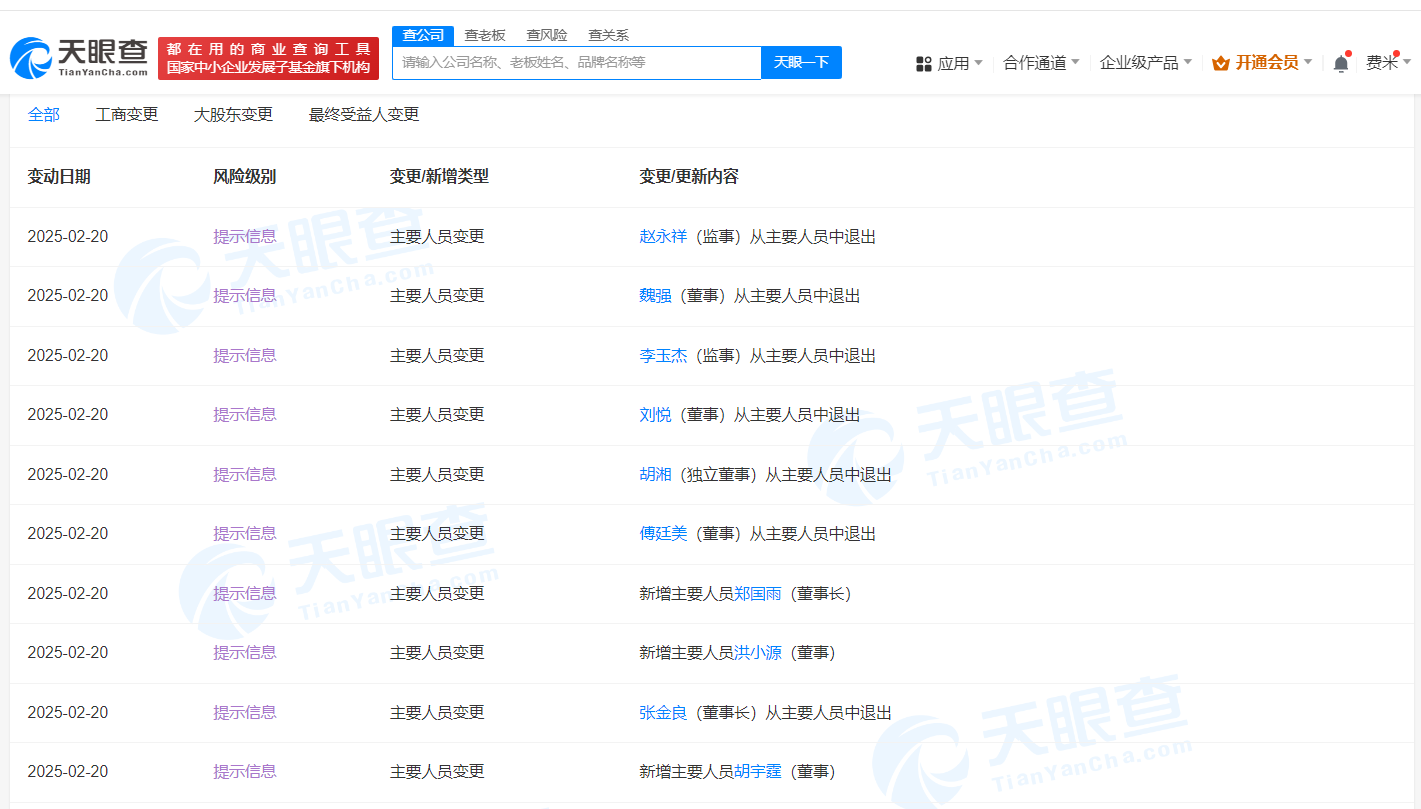
Task: Open the 洪小源 person link
Action: 758,652
